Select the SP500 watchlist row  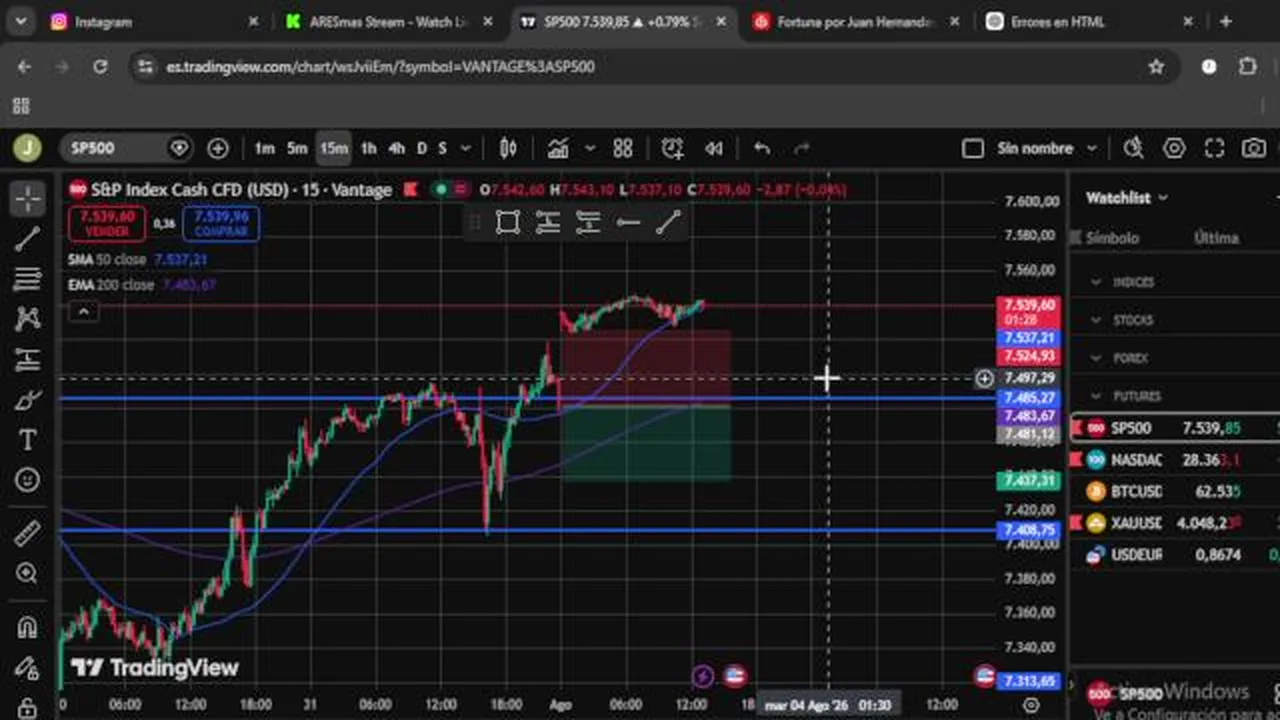(1175, 428)
